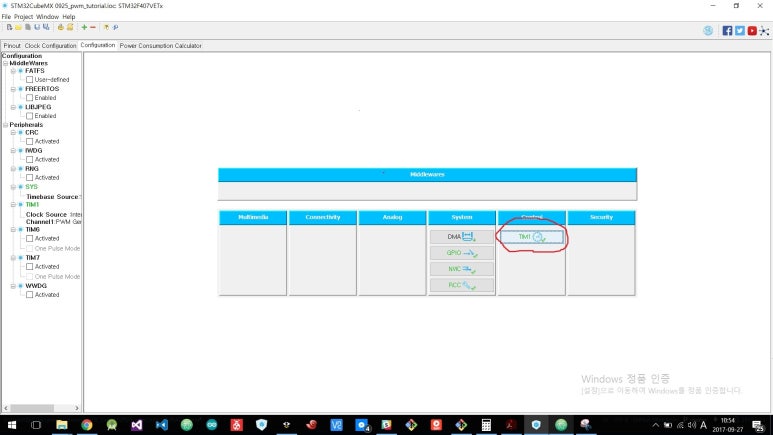
Task: Switch to the Pinout tab
Action: (x=12, y=45)
